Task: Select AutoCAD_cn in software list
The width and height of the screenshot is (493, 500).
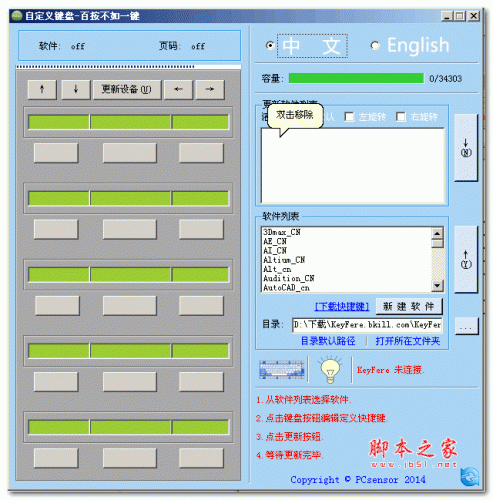Action: point(286,288)
